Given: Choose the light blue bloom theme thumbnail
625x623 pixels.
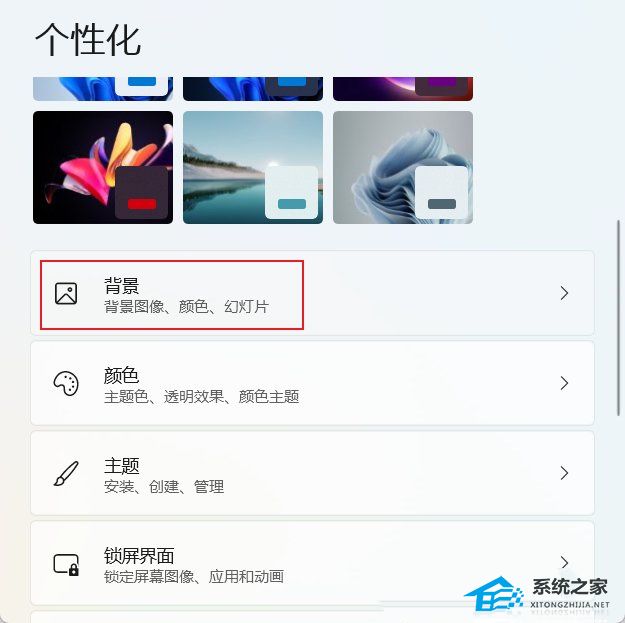Looking at the screenshot, I should 103,89.
